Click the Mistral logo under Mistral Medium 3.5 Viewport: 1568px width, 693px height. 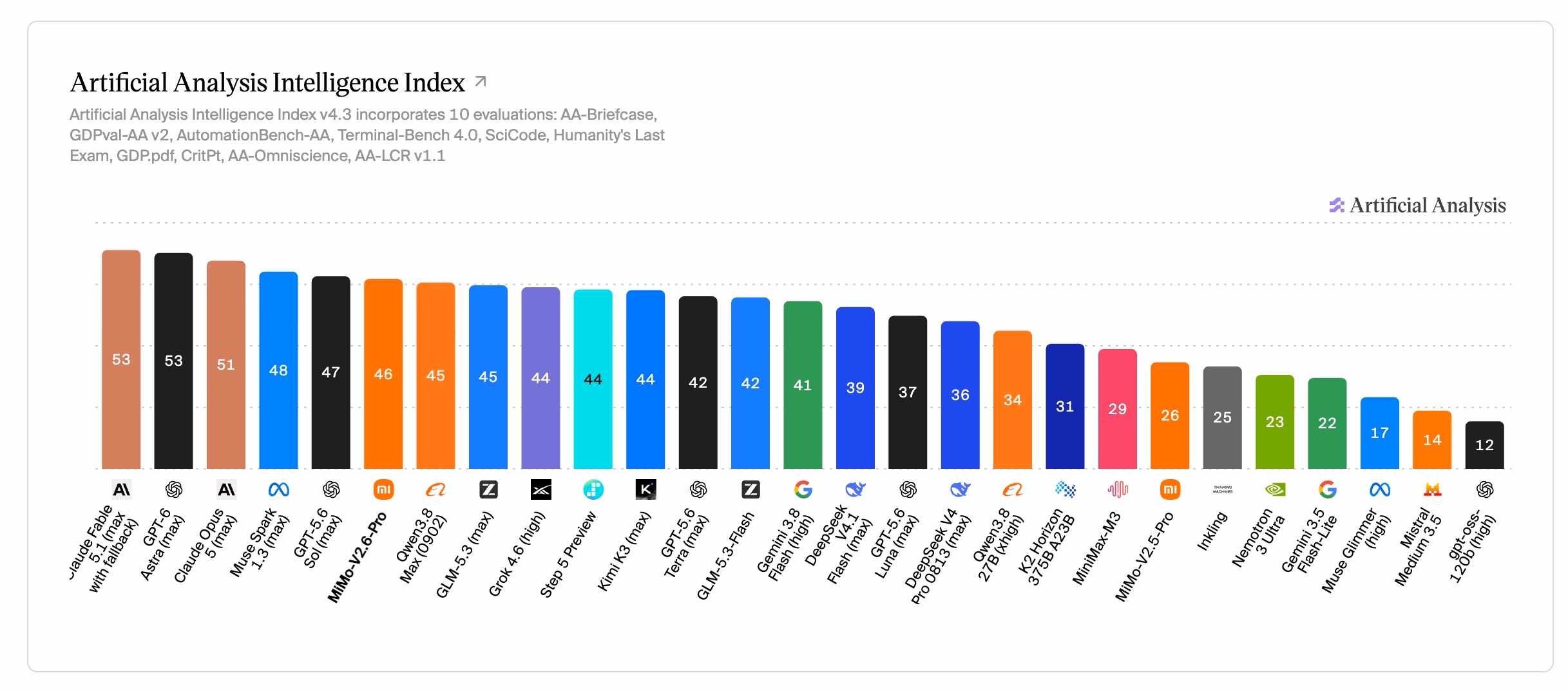pyautogui.click(x=1432, y=490)
